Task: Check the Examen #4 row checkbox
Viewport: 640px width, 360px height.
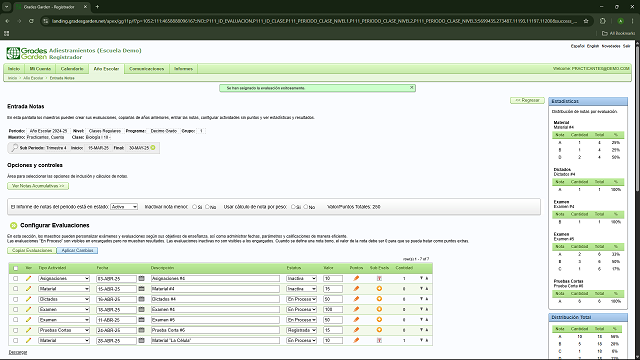Action: [16, 309]
